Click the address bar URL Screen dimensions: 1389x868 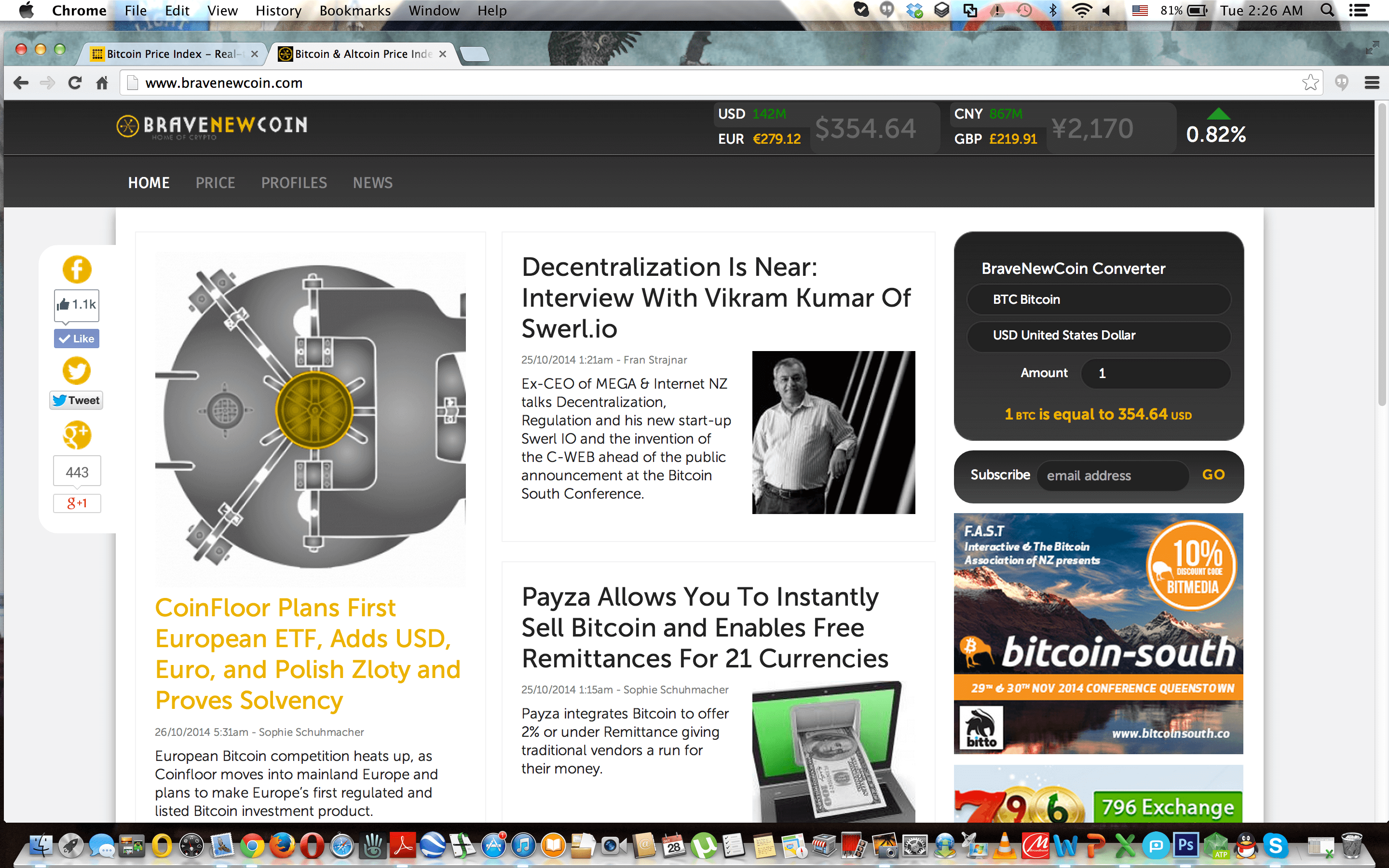224,82
